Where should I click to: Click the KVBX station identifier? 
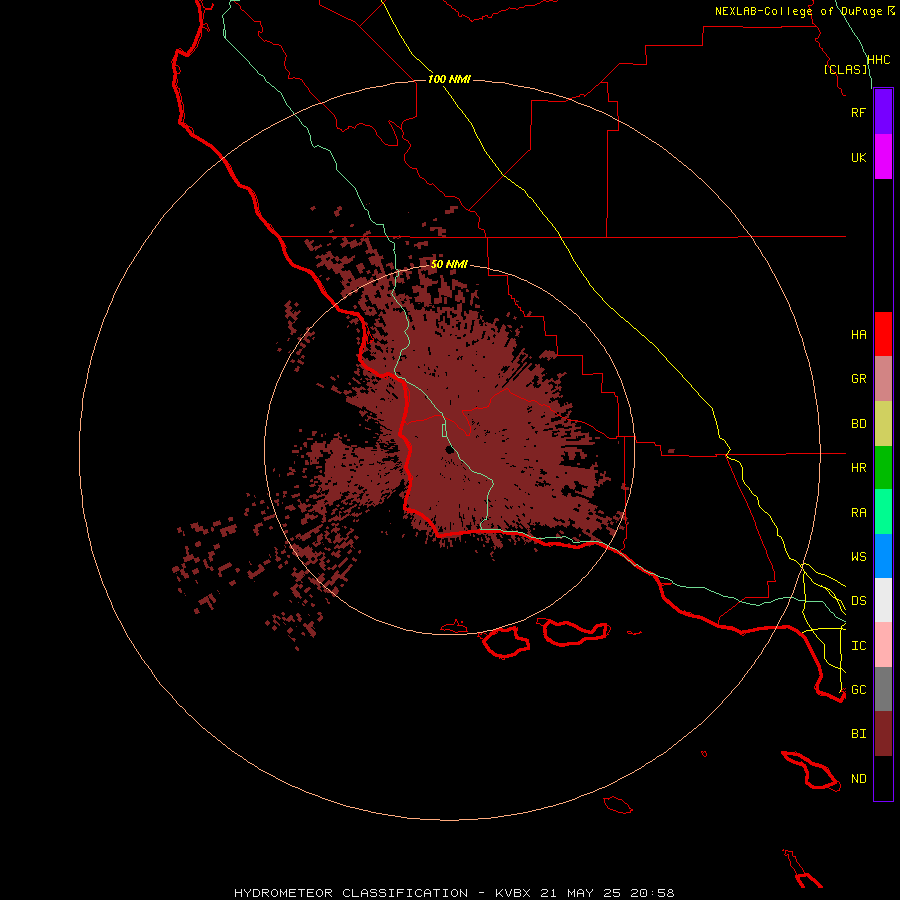[x=513, y=893]
